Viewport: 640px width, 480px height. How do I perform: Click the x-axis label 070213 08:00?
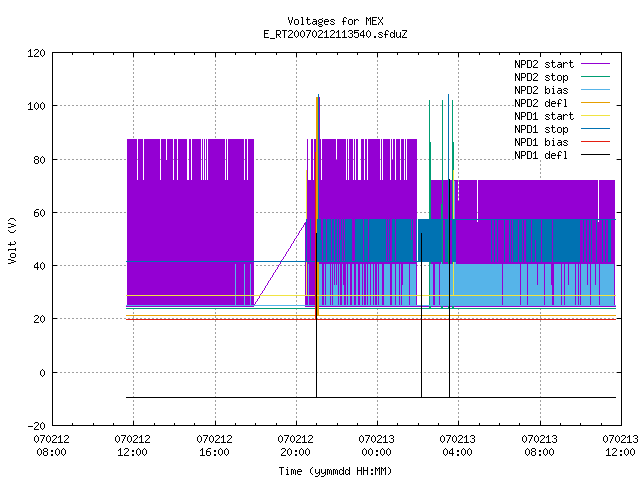pos(540,446)
